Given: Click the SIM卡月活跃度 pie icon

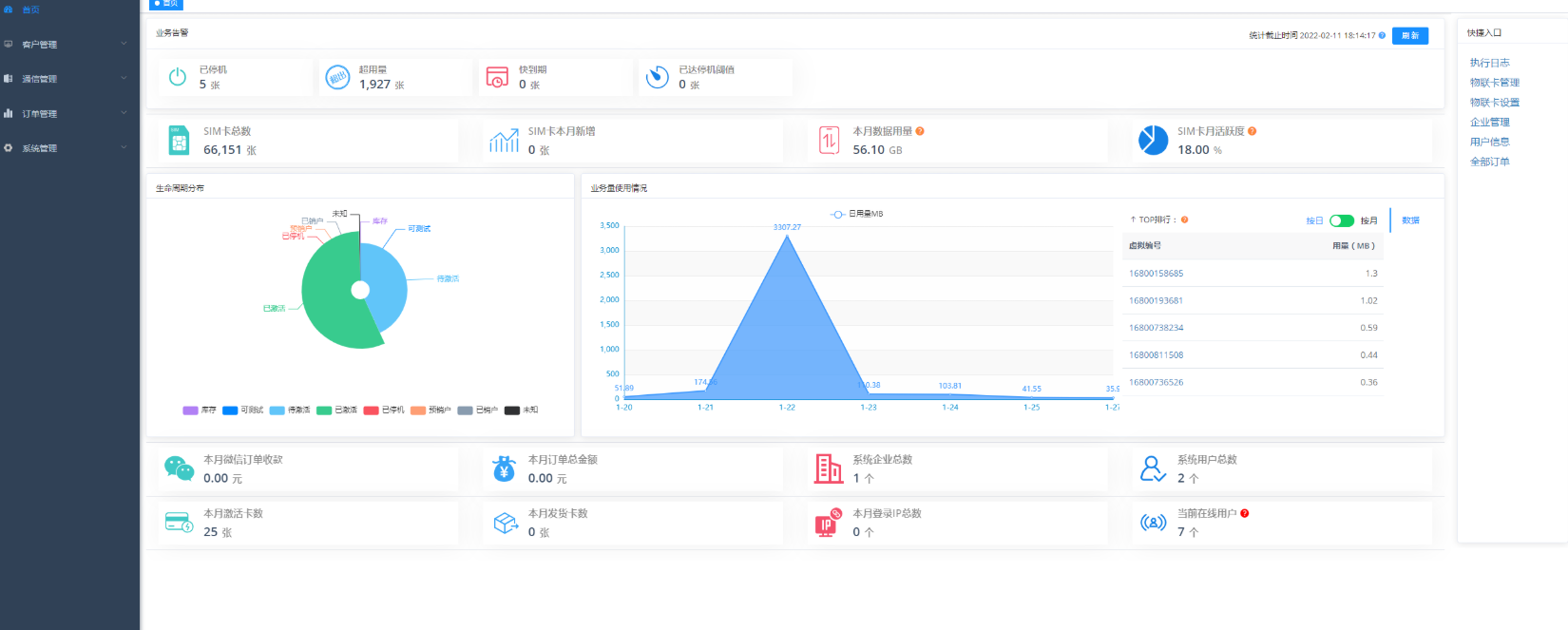Looking at the screenshot, I should click(1153, 140).
